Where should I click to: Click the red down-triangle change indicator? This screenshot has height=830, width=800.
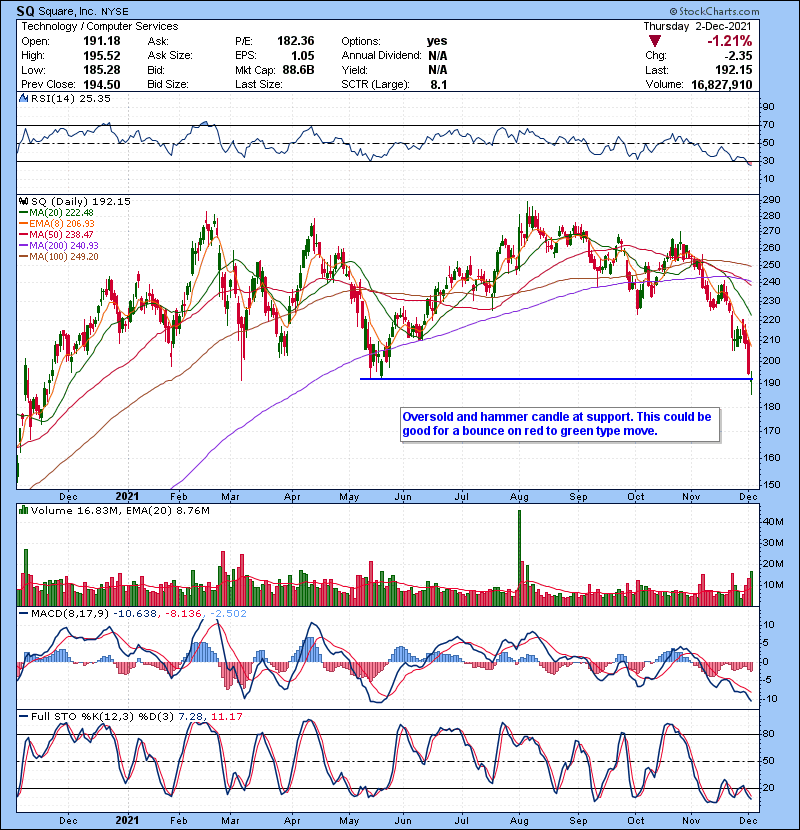655,41
